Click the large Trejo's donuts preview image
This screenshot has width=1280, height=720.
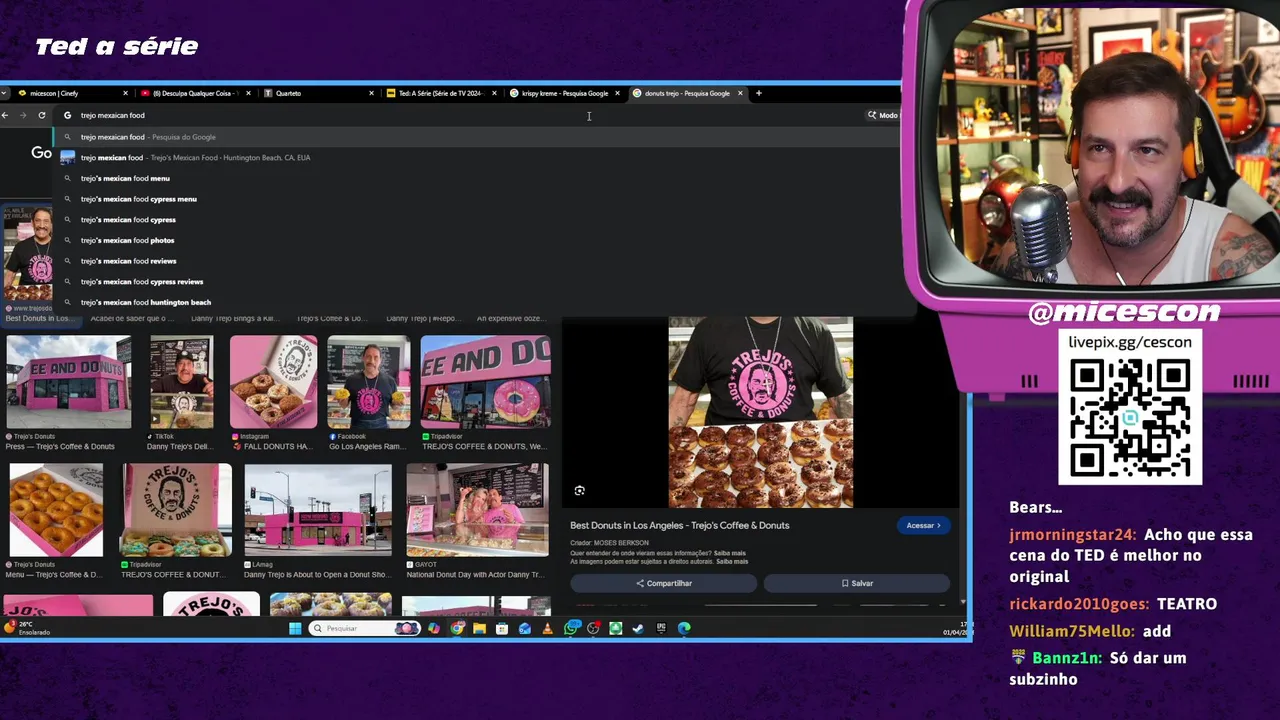(760, 412)
